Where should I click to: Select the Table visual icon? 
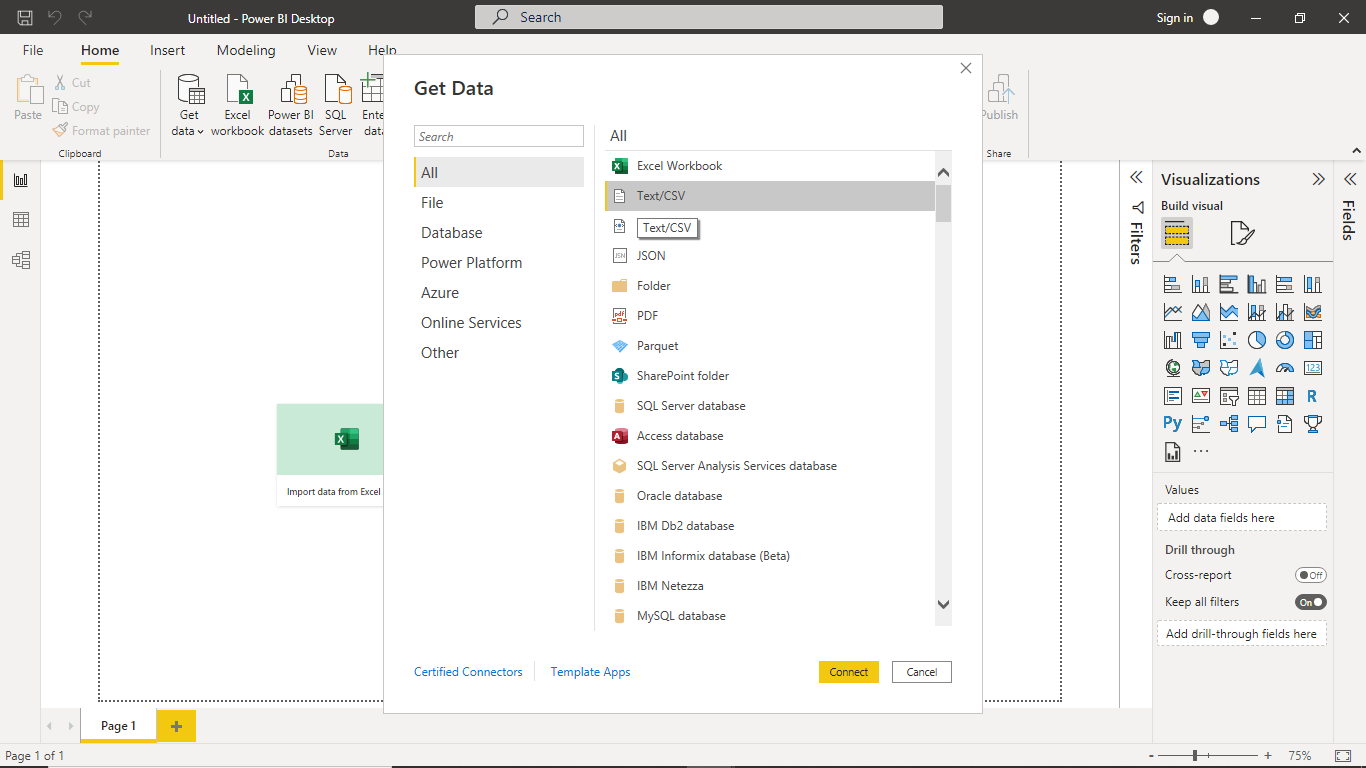pos(1256,395)
